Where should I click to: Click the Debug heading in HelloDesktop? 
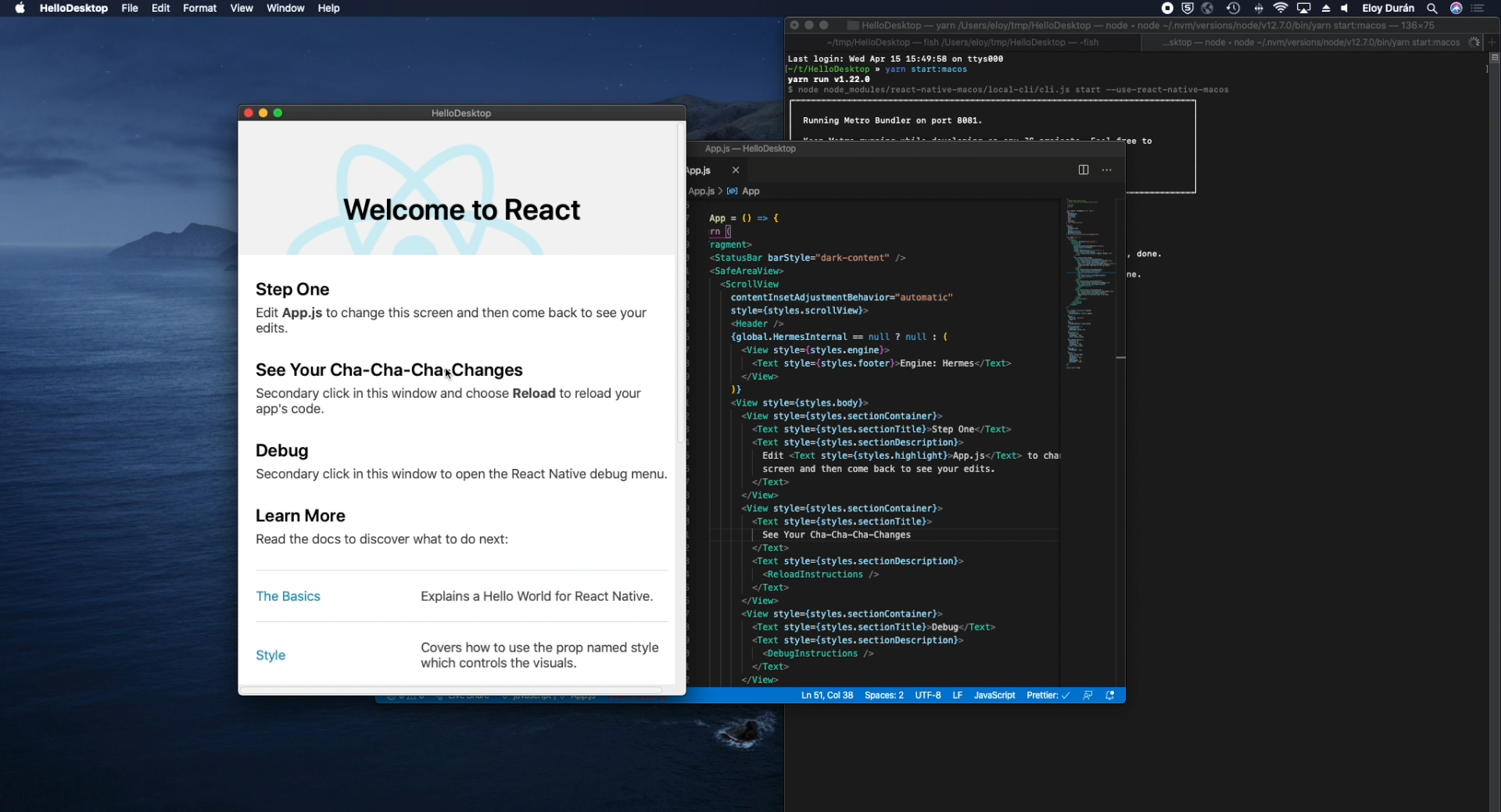tap(282, 451)
